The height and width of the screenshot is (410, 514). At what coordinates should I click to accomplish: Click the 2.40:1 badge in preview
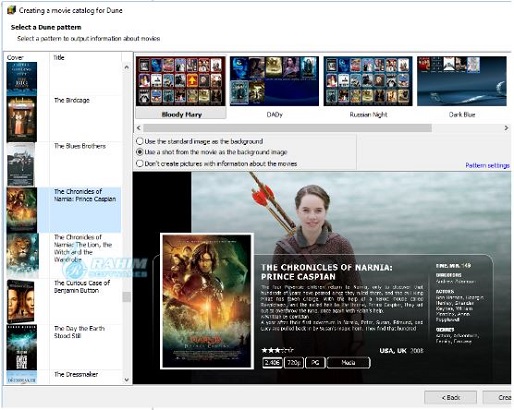(x=272, y=362)
